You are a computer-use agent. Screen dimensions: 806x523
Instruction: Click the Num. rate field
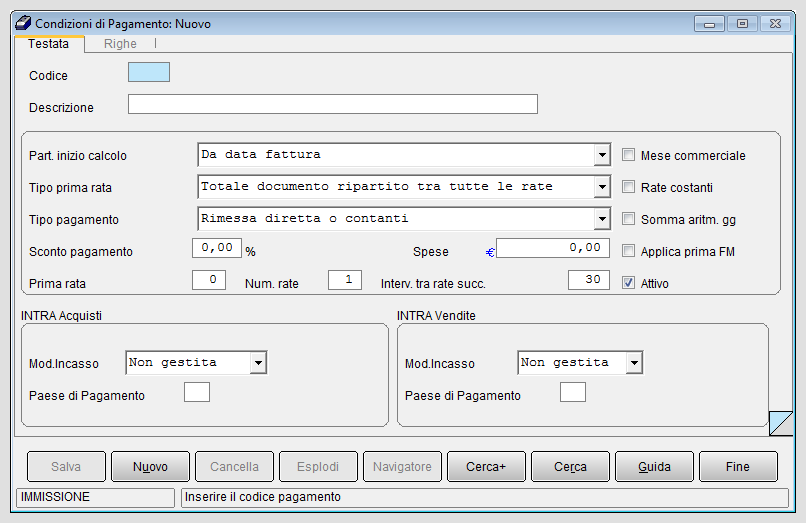click(345, 280)
